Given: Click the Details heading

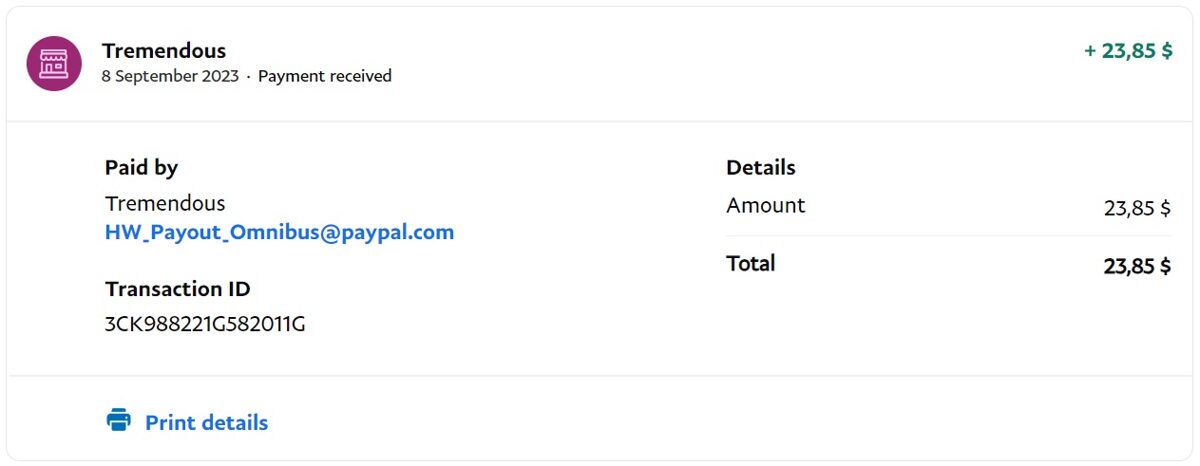Looking at the screenshot, I should (761, 168).
